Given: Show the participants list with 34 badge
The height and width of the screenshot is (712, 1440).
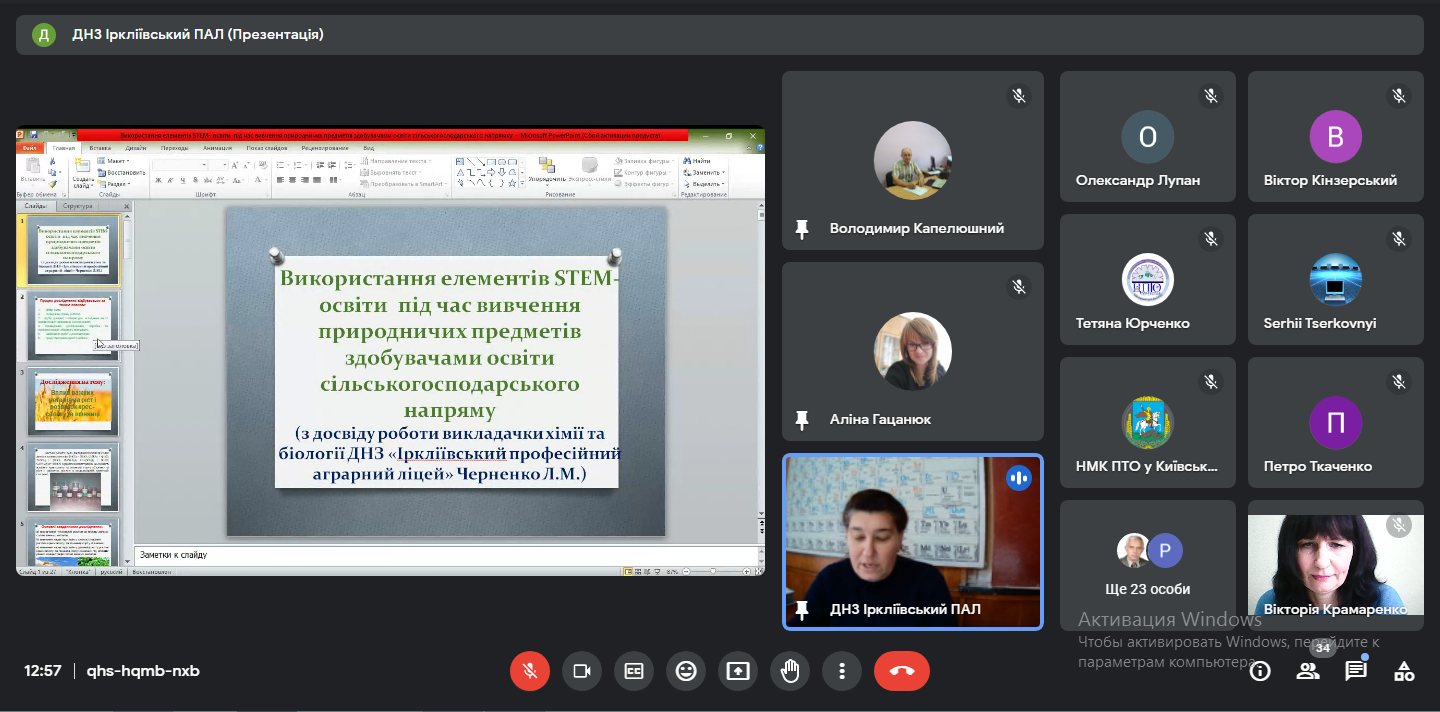Looking at the screenshot, I should click(1308, 671).
